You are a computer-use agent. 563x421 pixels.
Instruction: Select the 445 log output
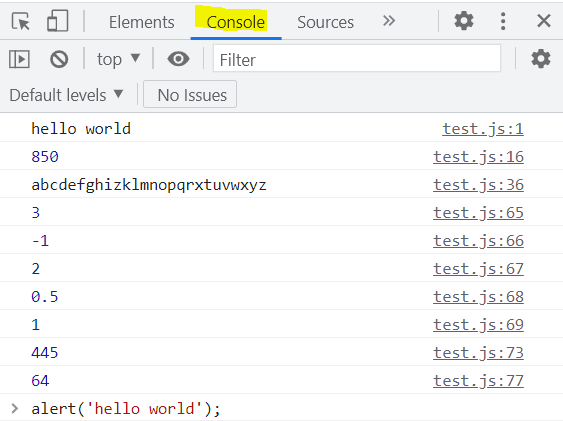click(45, 353)
